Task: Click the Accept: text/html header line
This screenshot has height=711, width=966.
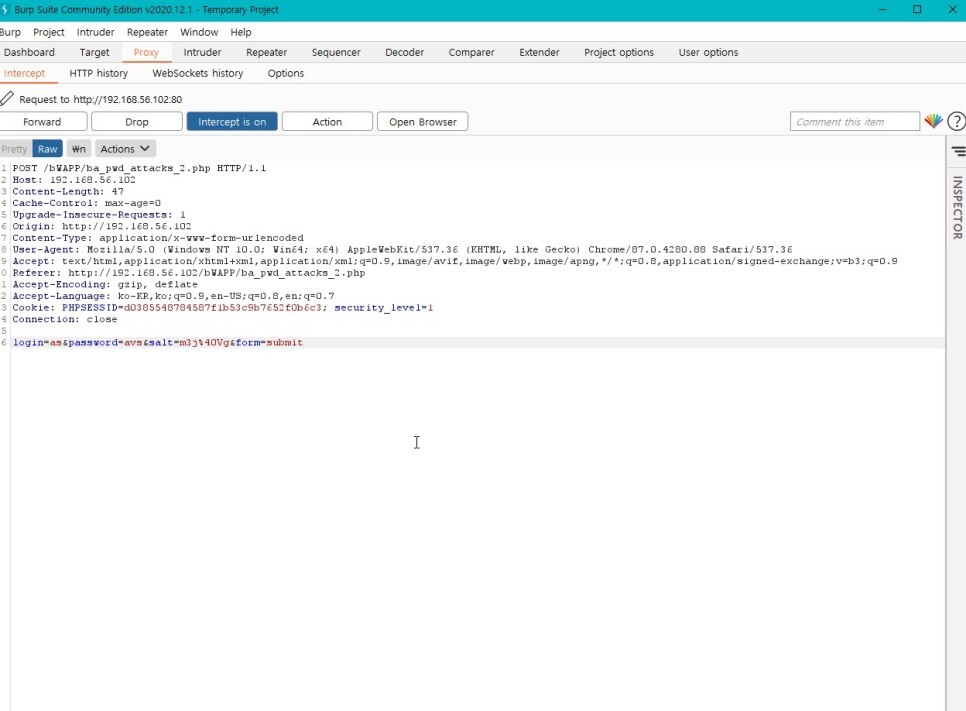Action: coord(455,261)
